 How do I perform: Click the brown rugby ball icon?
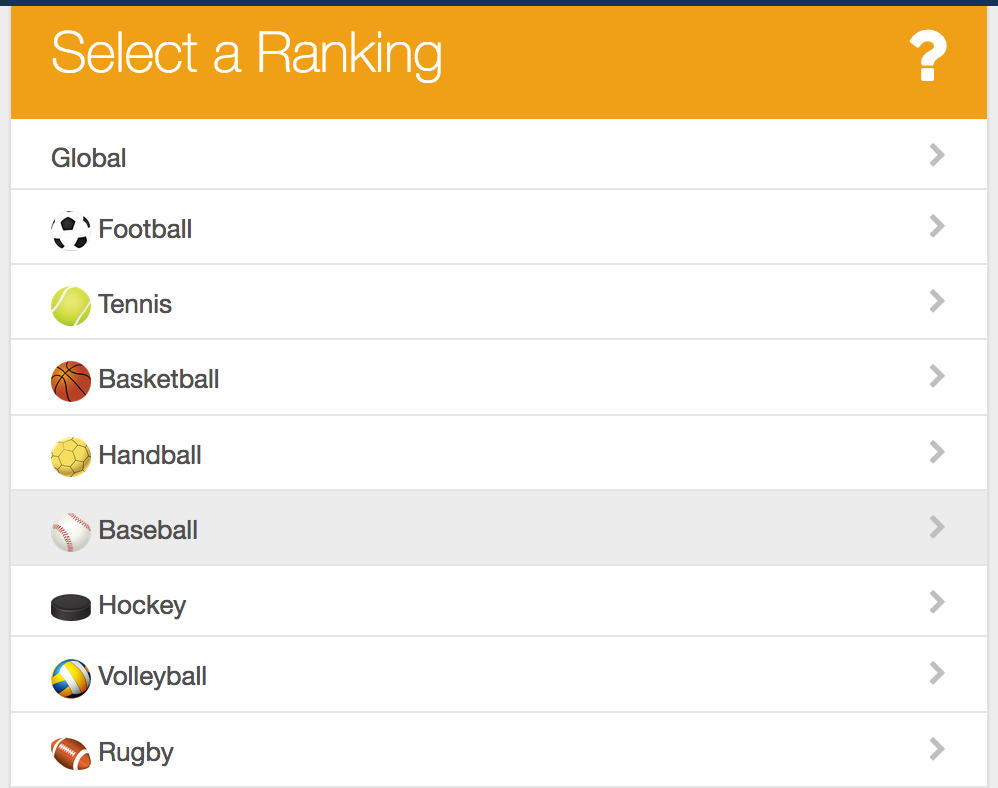[x=71, y=753]
